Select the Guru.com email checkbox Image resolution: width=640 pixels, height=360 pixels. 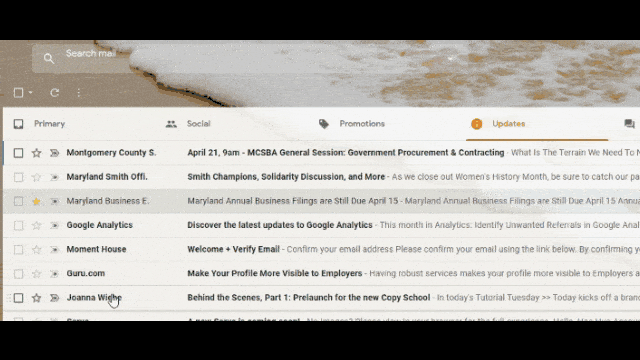tap(18, 273)
